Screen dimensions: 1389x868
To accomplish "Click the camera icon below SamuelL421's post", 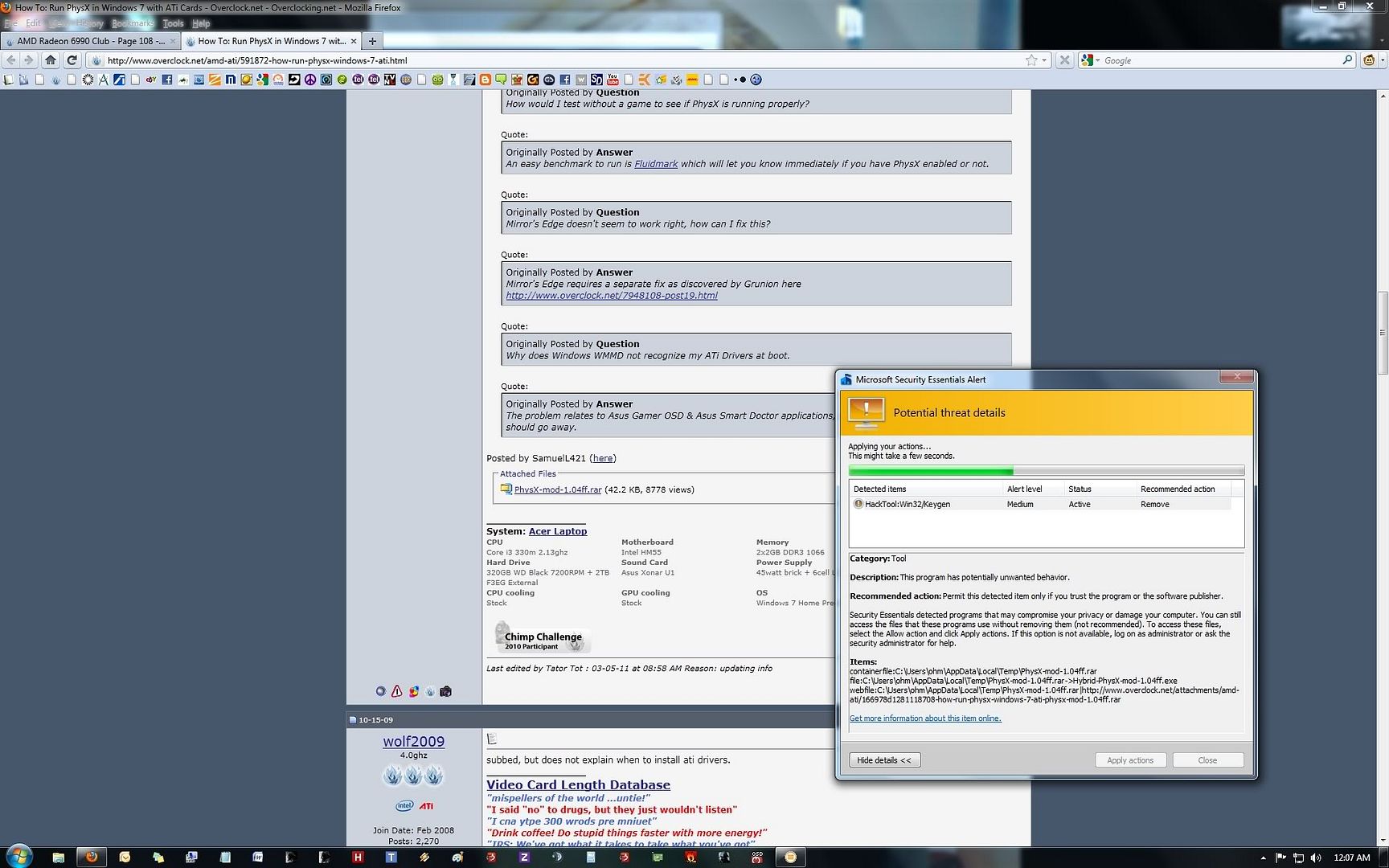I will click(x=445, y=691).
